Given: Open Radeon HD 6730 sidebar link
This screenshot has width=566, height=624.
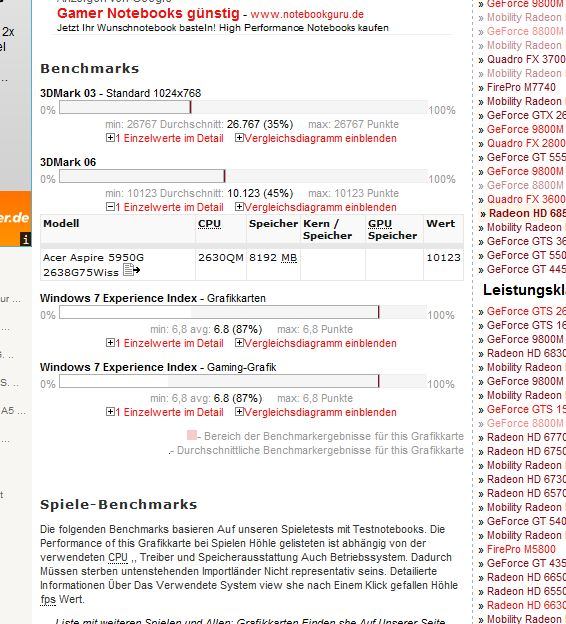Looking at the screenshot, I should pos(526,479).
